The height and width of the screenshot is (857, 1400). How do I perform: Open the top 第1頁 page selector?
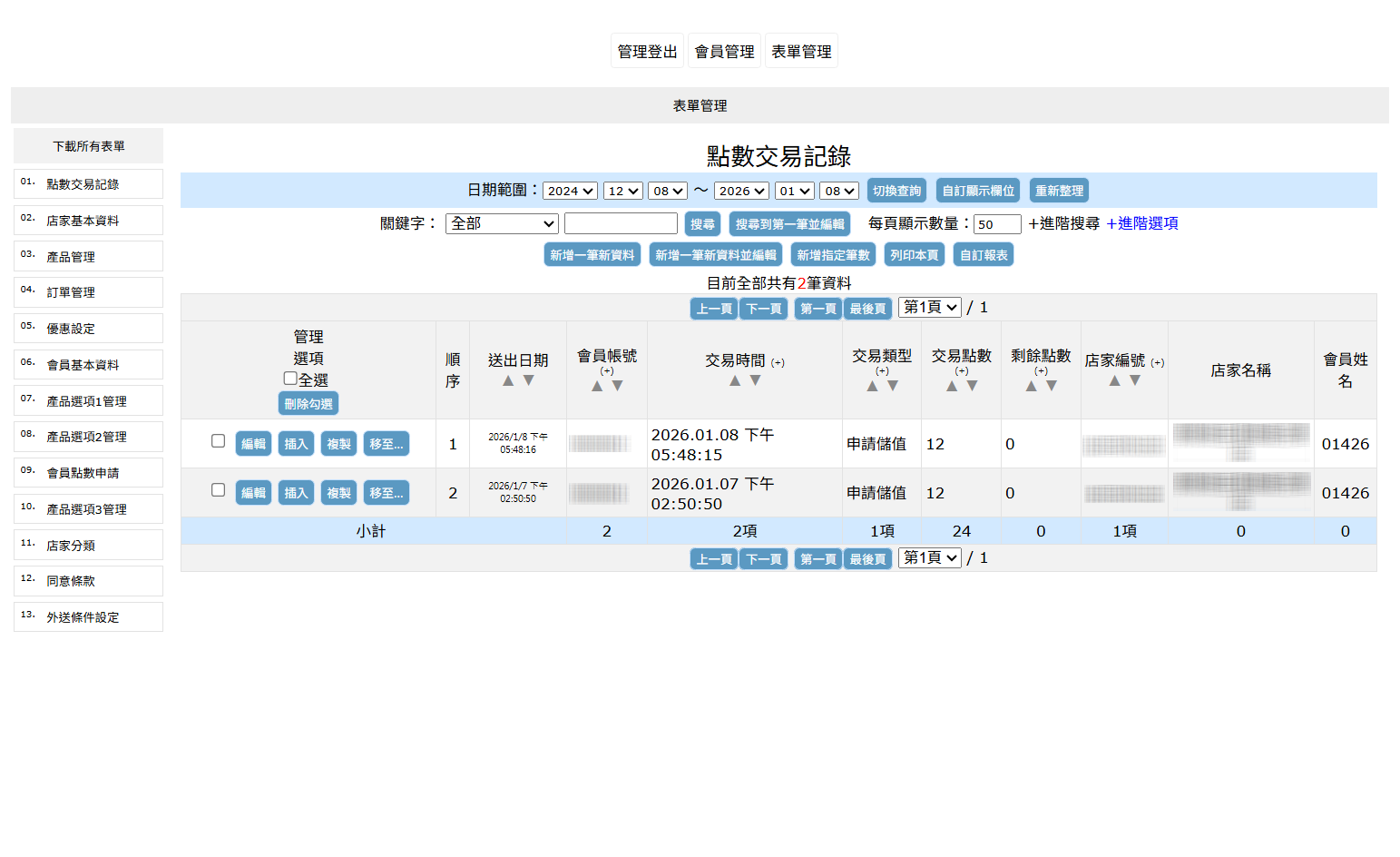pyautogui.click(x=930, y=307)
